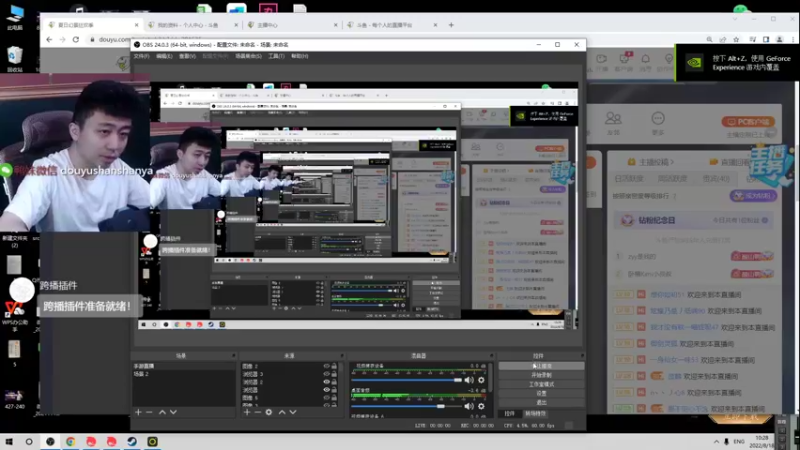Open source properties gear in sources toolbar
This screenshot has height=450, width=800.
pyautogui.click(x=269, y=412)
